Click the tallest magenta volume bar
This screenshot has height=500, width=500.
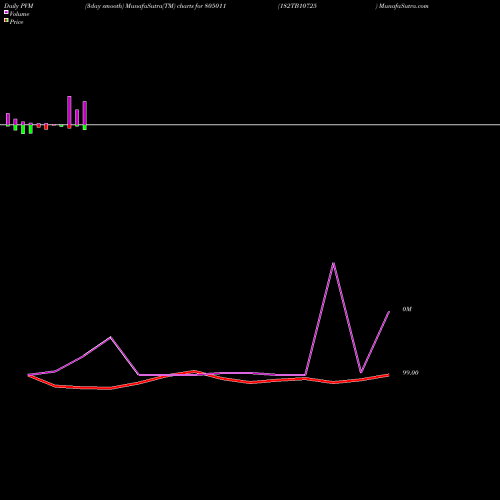pos(69,111)
